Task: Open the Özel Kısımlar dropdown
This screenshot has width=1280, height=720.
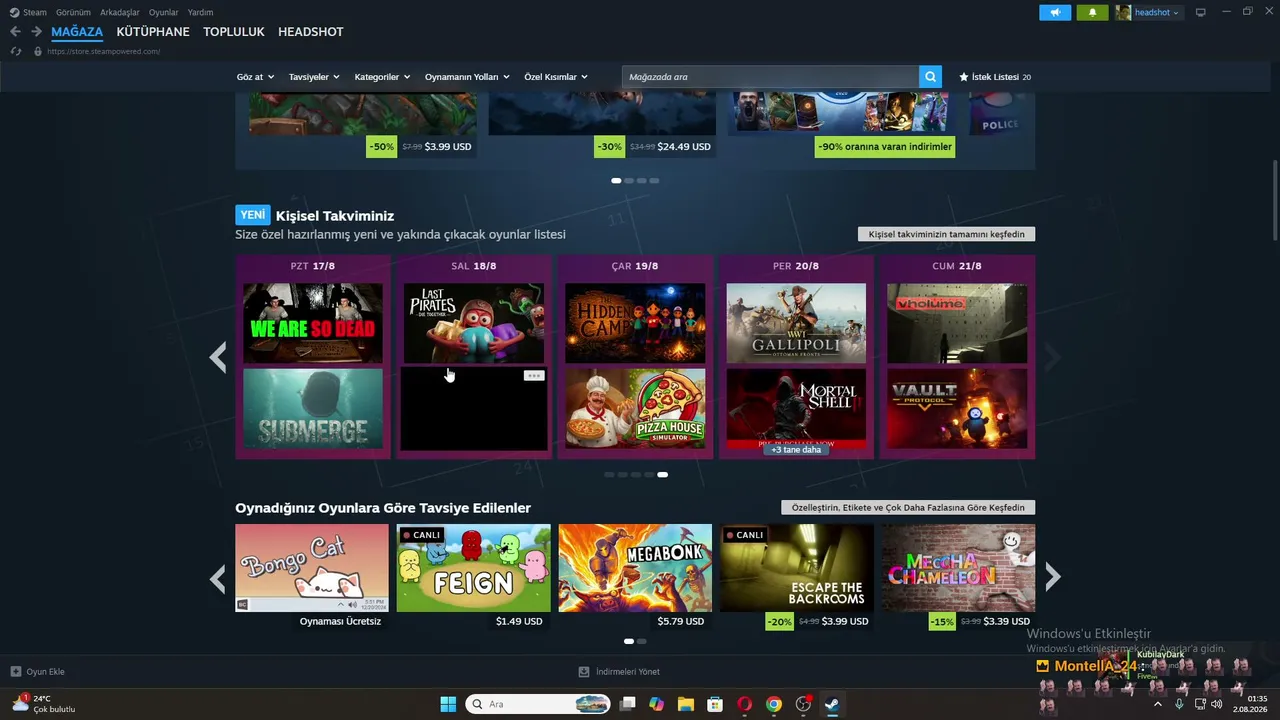Action: coord(556,77)
